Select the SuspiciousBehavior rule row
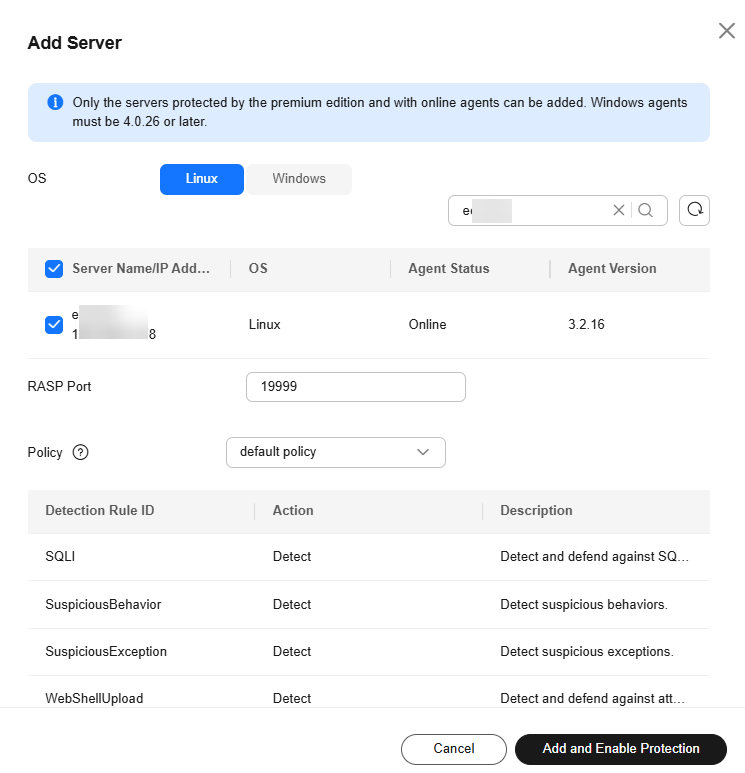This screenshot has width=745, height=773. pos(369,604)
